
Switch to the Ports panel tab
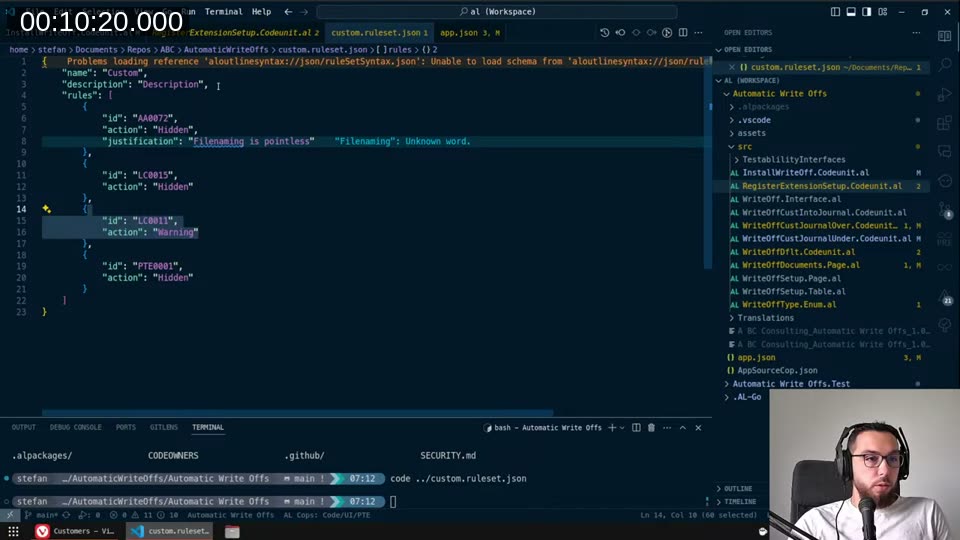point(126,427)
